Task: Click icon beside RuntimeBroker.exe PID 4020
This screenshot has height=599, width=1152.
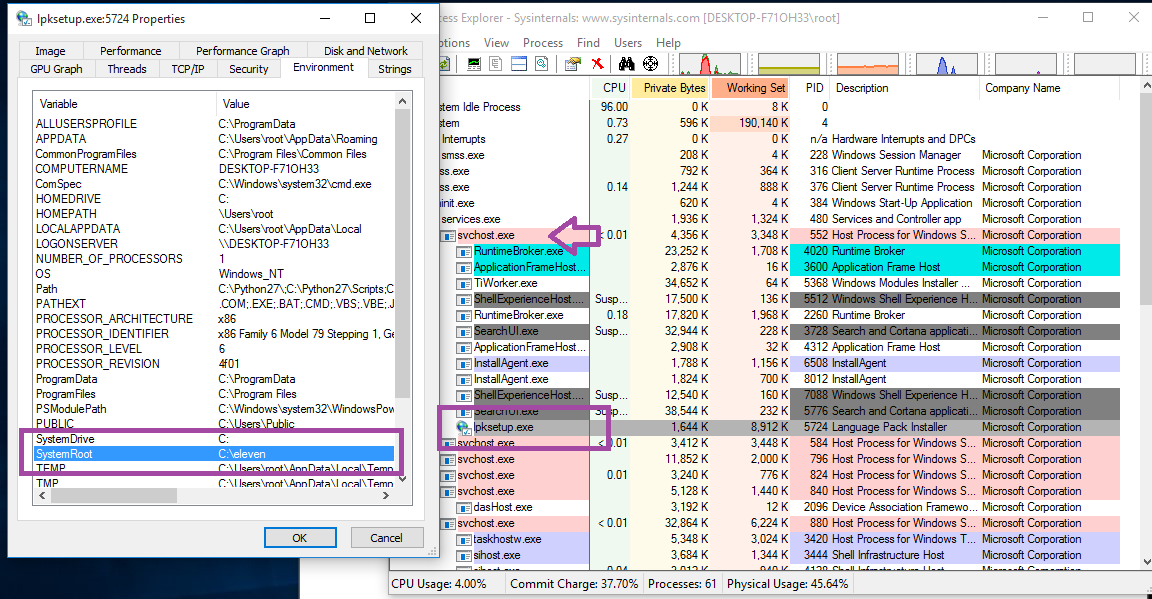Action: (x=463, y=251)
